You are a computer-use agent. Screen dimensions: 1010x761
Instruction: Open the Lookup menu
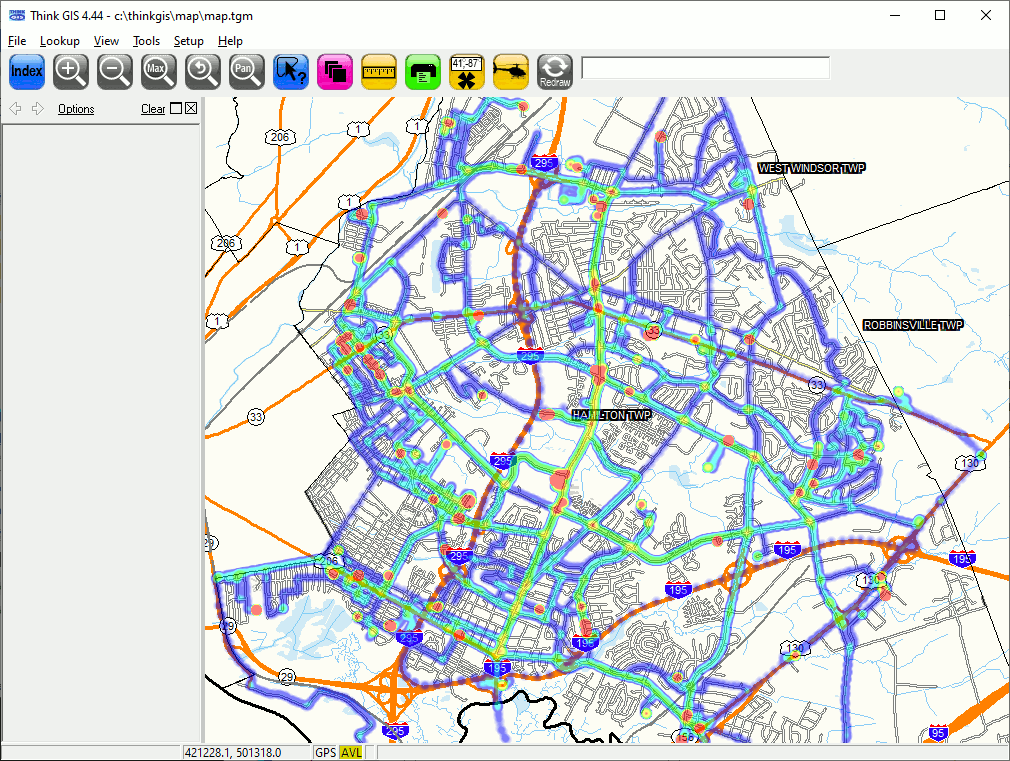pyautogui.click(x=60, y=41)
